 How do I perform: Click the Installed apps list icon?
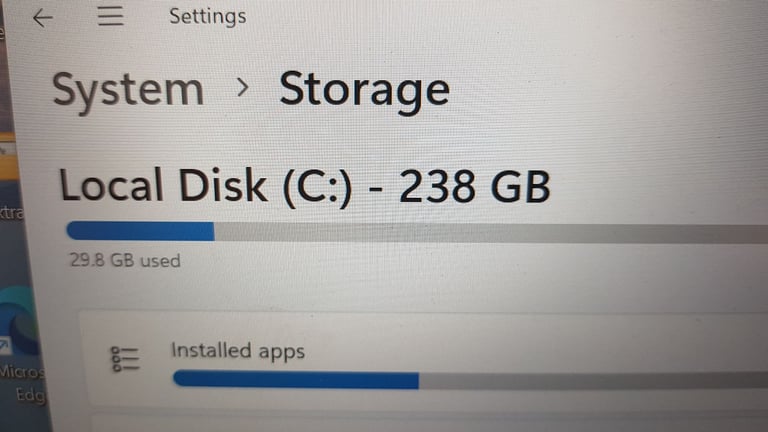[x=125, y=359]
